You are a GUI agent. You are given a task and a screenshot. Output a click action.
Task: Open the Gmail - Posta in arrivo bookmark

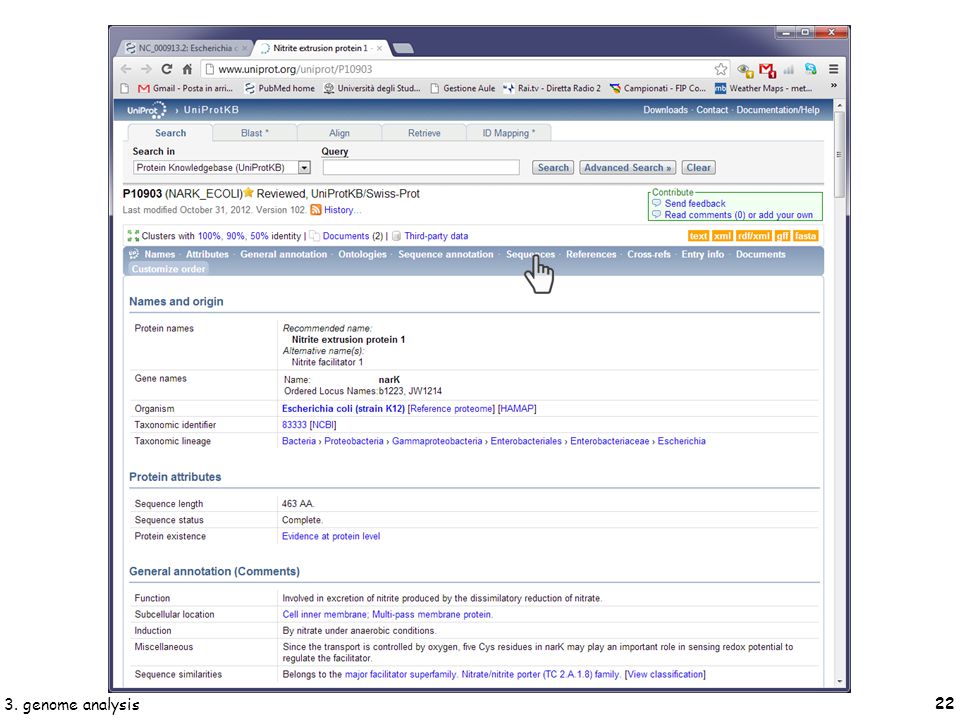pos(186,88)
